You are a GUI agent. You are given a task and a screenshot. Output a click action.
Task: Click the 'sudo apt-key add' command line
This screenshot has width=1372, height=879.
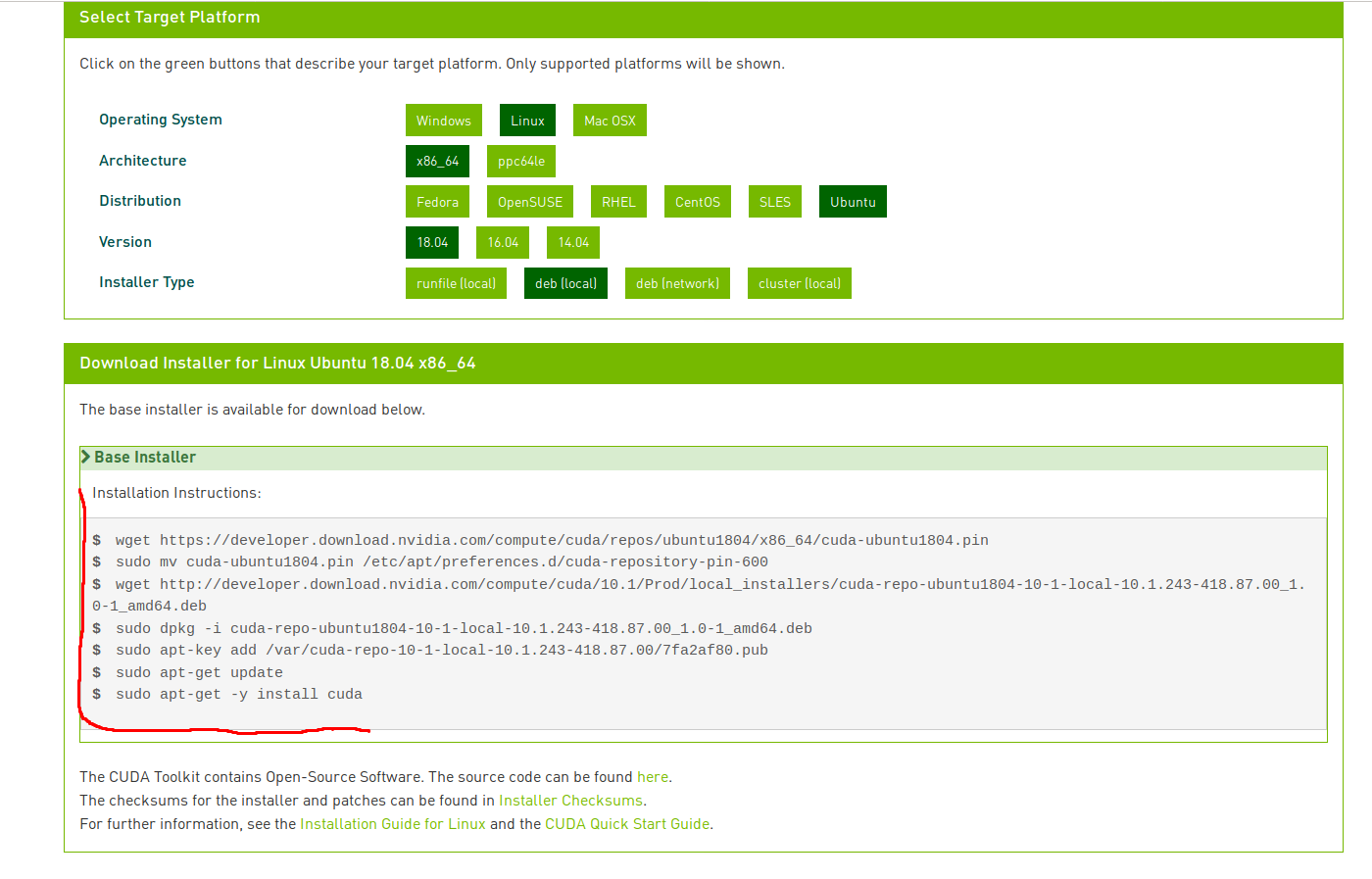pyautogui.click(x=442, y=650)
